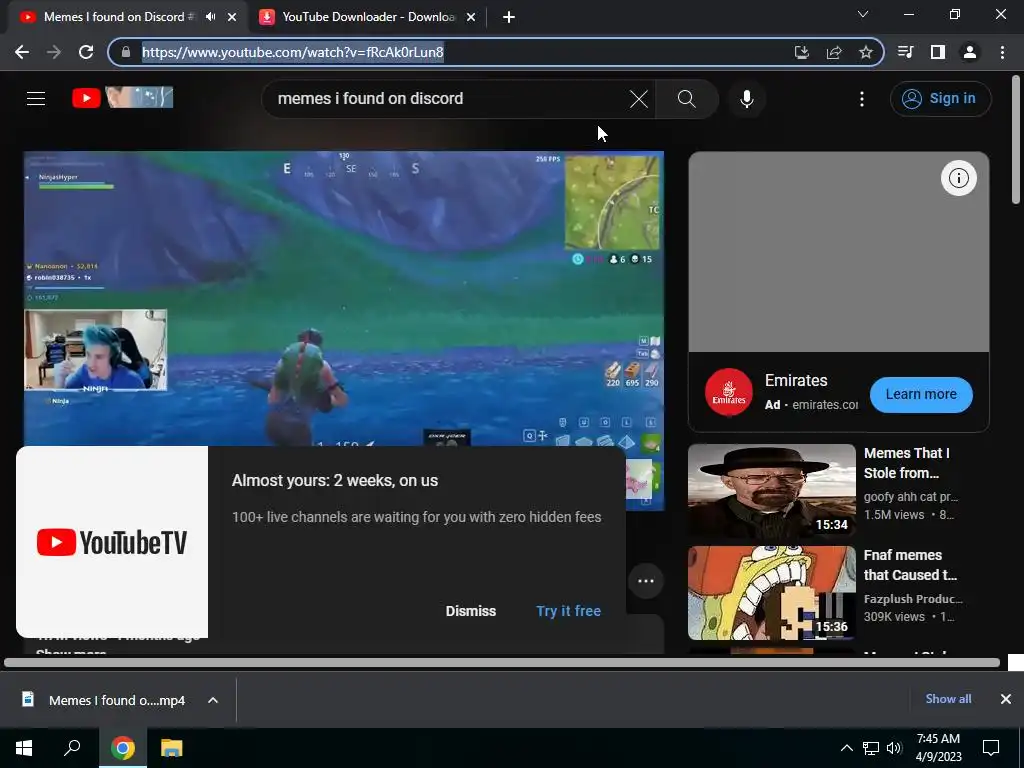Screen dimensions: 1024x768
Task: Open network status tray icon
Action: click(x=871, y=748)
